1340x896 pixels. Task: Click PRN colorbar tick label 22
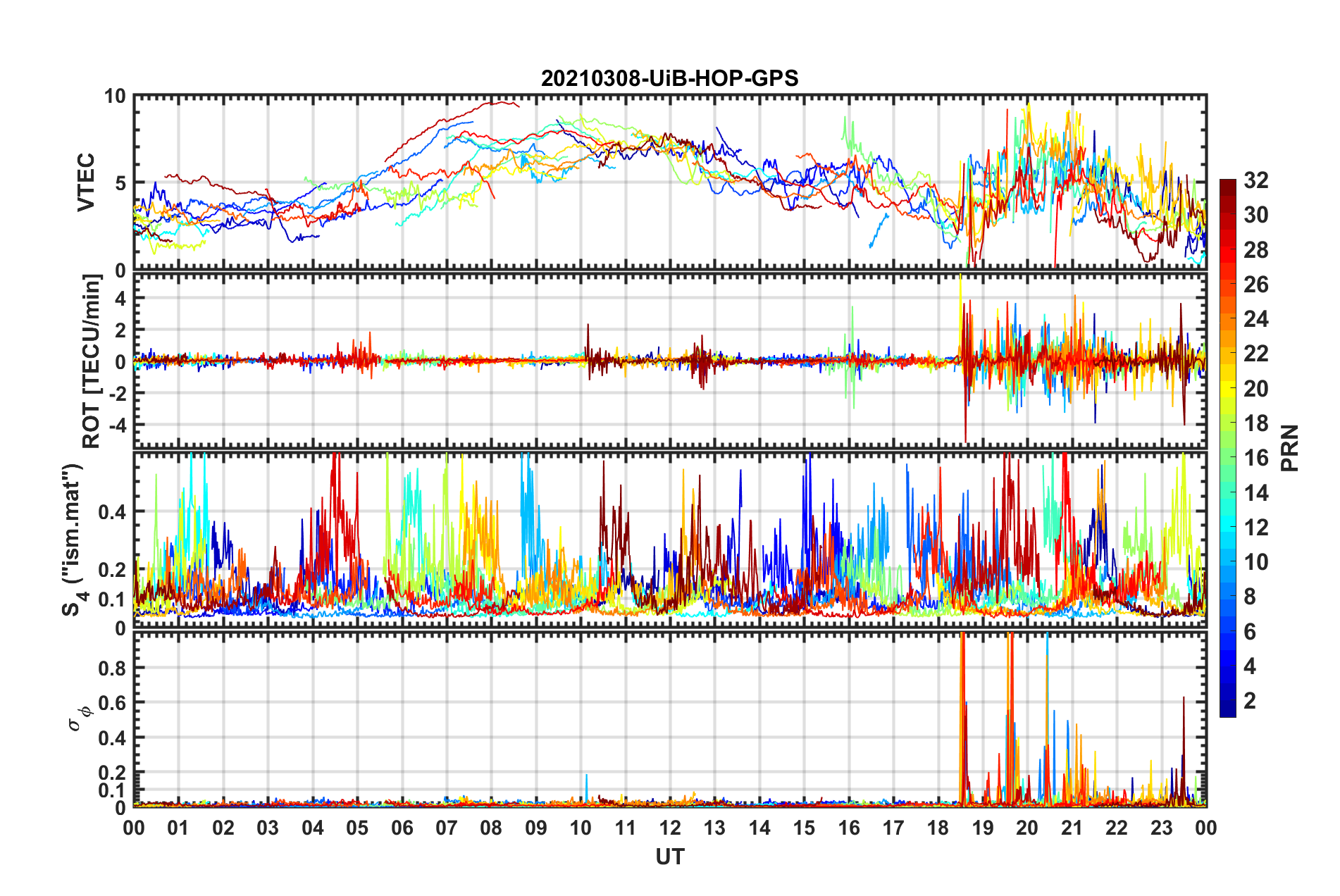tap(1255, 354)
